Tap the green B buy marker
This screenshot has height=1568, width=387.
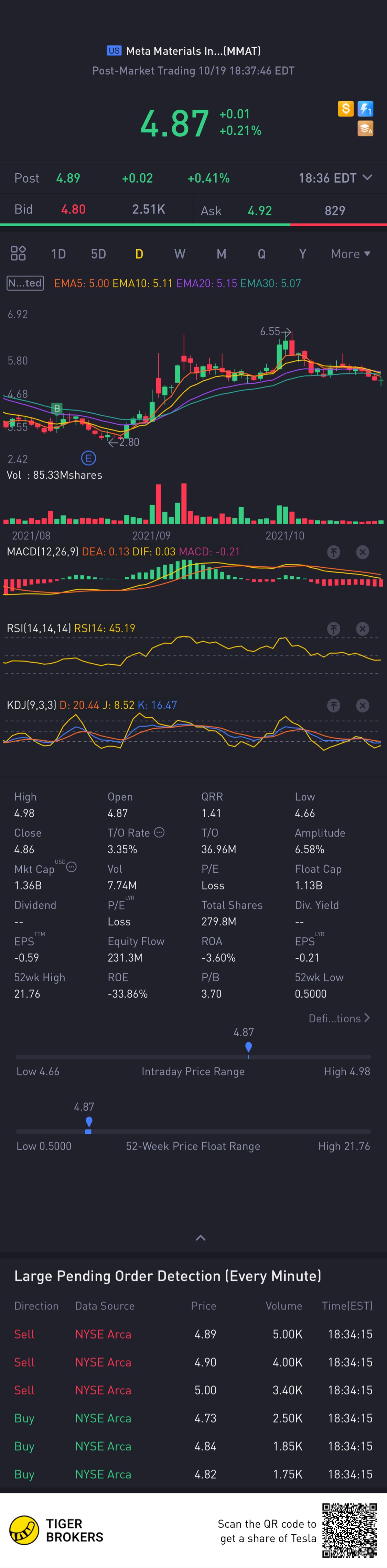coord(57,409)
